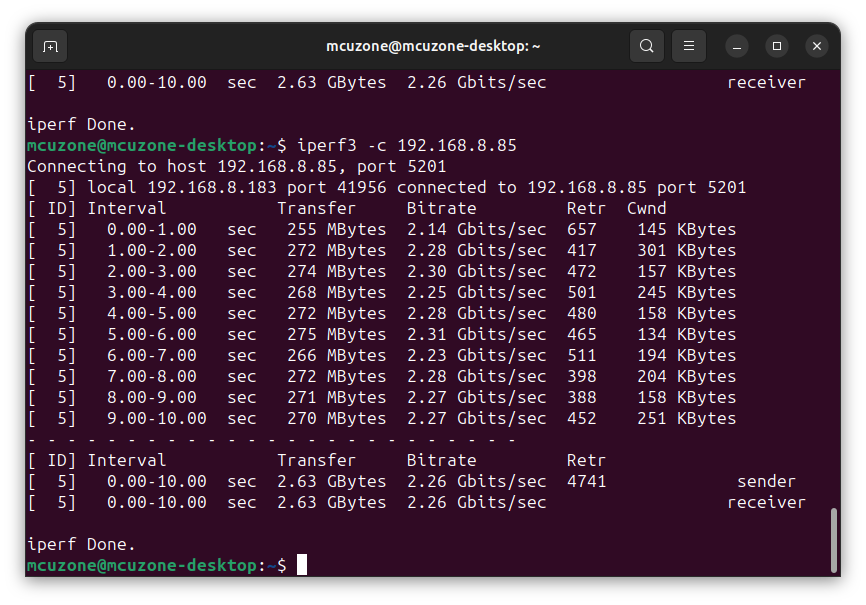Viewport: 866px width, 605px height.
Task: Click the magnifier icon in the header bar
Action: (646, 46)
